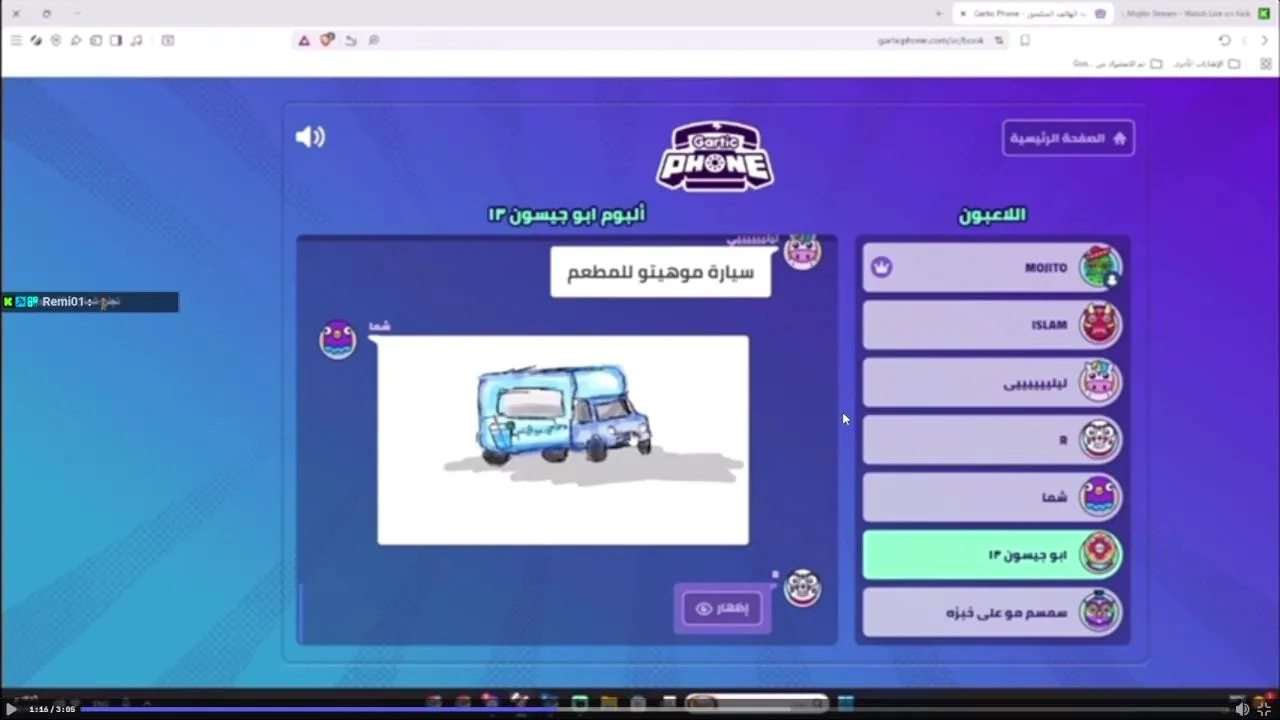Click the crown host icon beside MOJITO
This screenshot has width=1280, height=720.
pos(881,267)
